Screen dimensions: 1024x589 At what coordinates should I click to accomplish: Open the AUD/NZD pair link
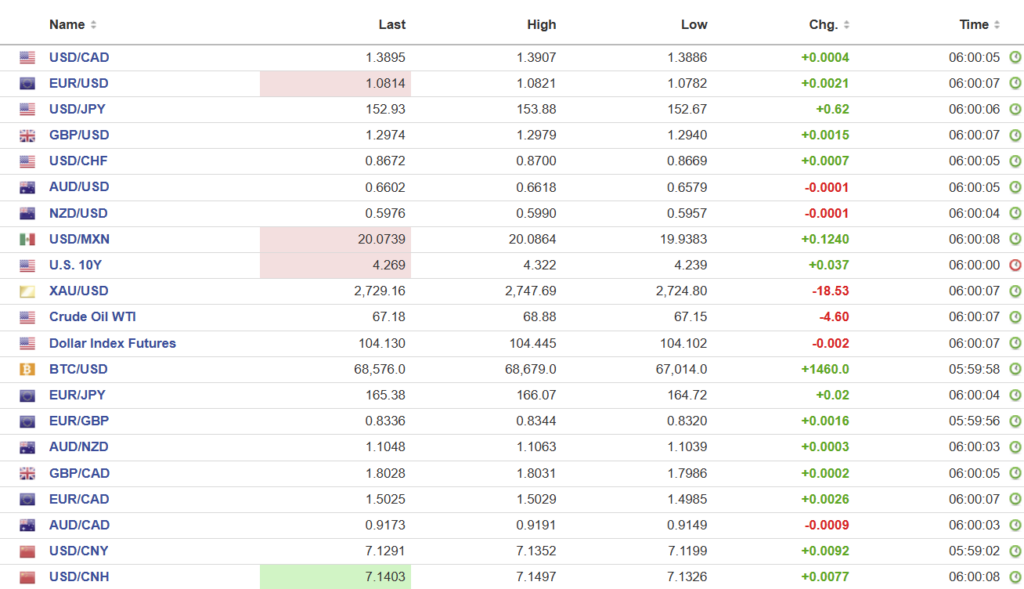click(x=79, y=447)
